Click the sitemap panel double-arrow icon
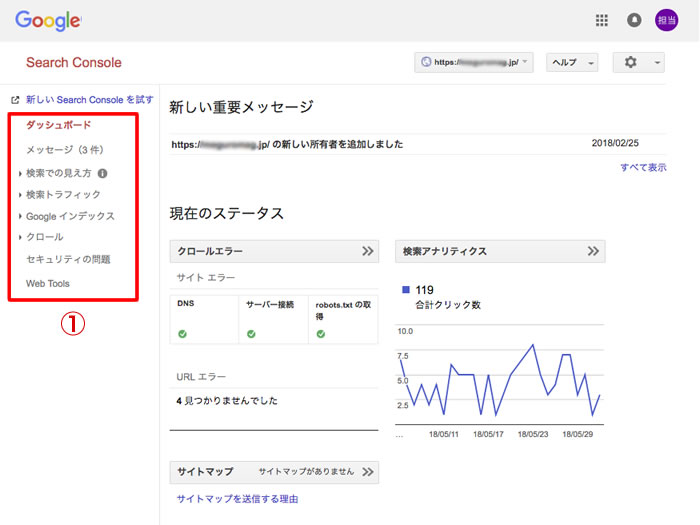This screenshot has height=525, width=700. (x=368, y=471)
